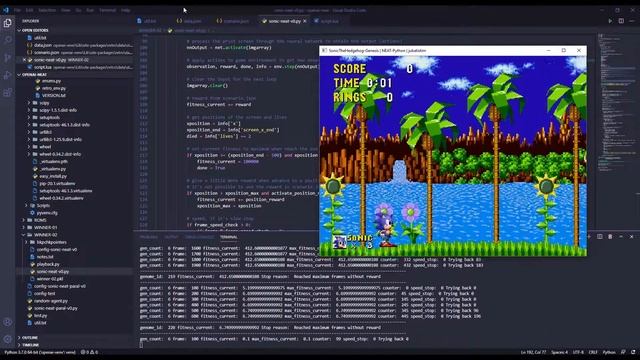Open editor More Actions ellipsis menu
This screenshot has height=360, width=640.
(x=632, y=21)
